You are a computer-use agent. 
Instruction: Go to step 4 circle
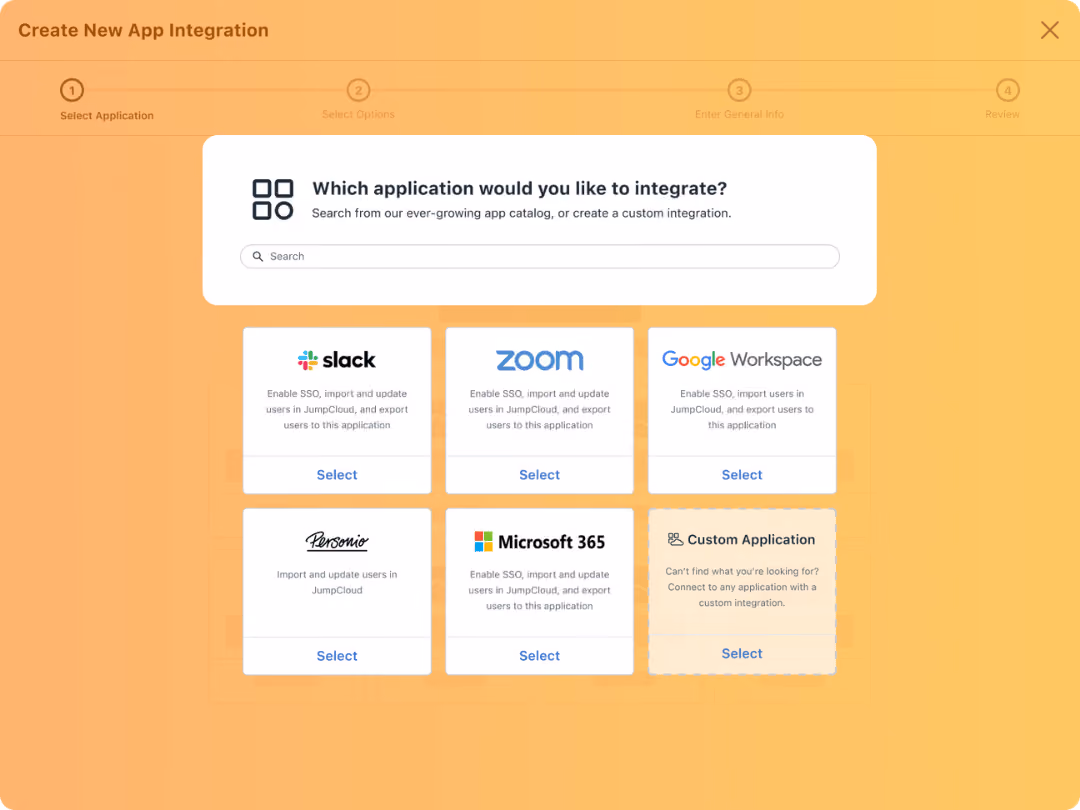pos(1008,90)
